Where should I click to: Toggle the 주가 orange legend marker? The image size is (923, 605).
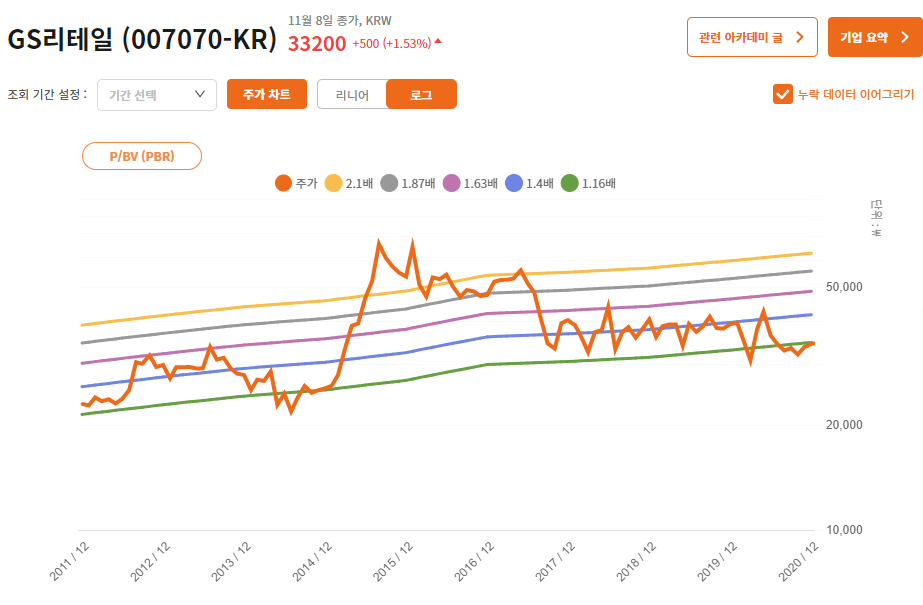[x=283, y=183]
